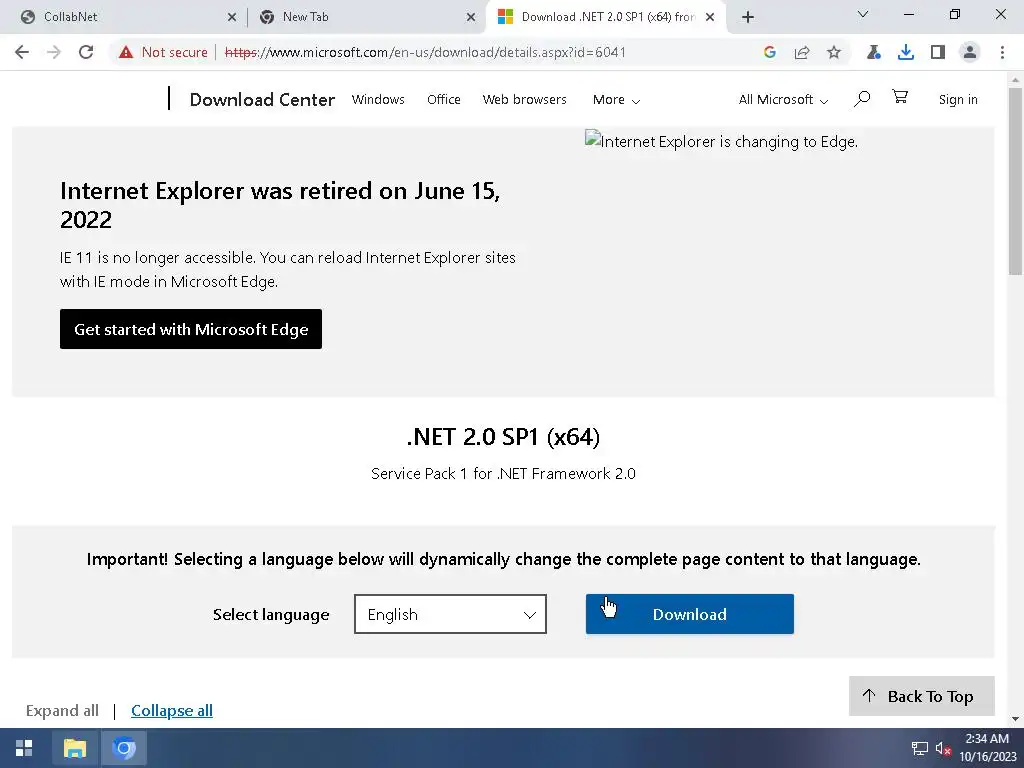The height and width of the screenshot is (768, 1024).
Task: Click Get started with Microsoft Edge
Action: (x=191, y=329)
